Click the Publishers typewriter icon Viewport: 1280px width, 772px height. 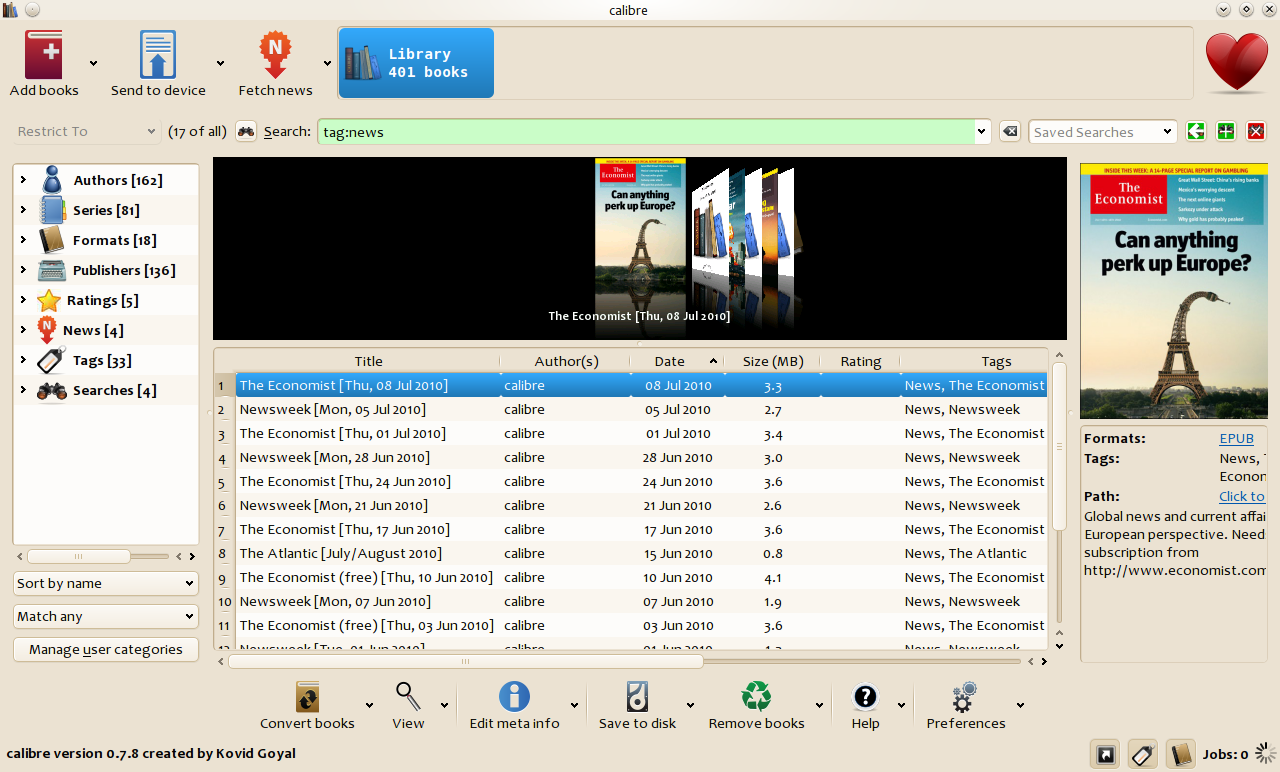coord(52,270)
